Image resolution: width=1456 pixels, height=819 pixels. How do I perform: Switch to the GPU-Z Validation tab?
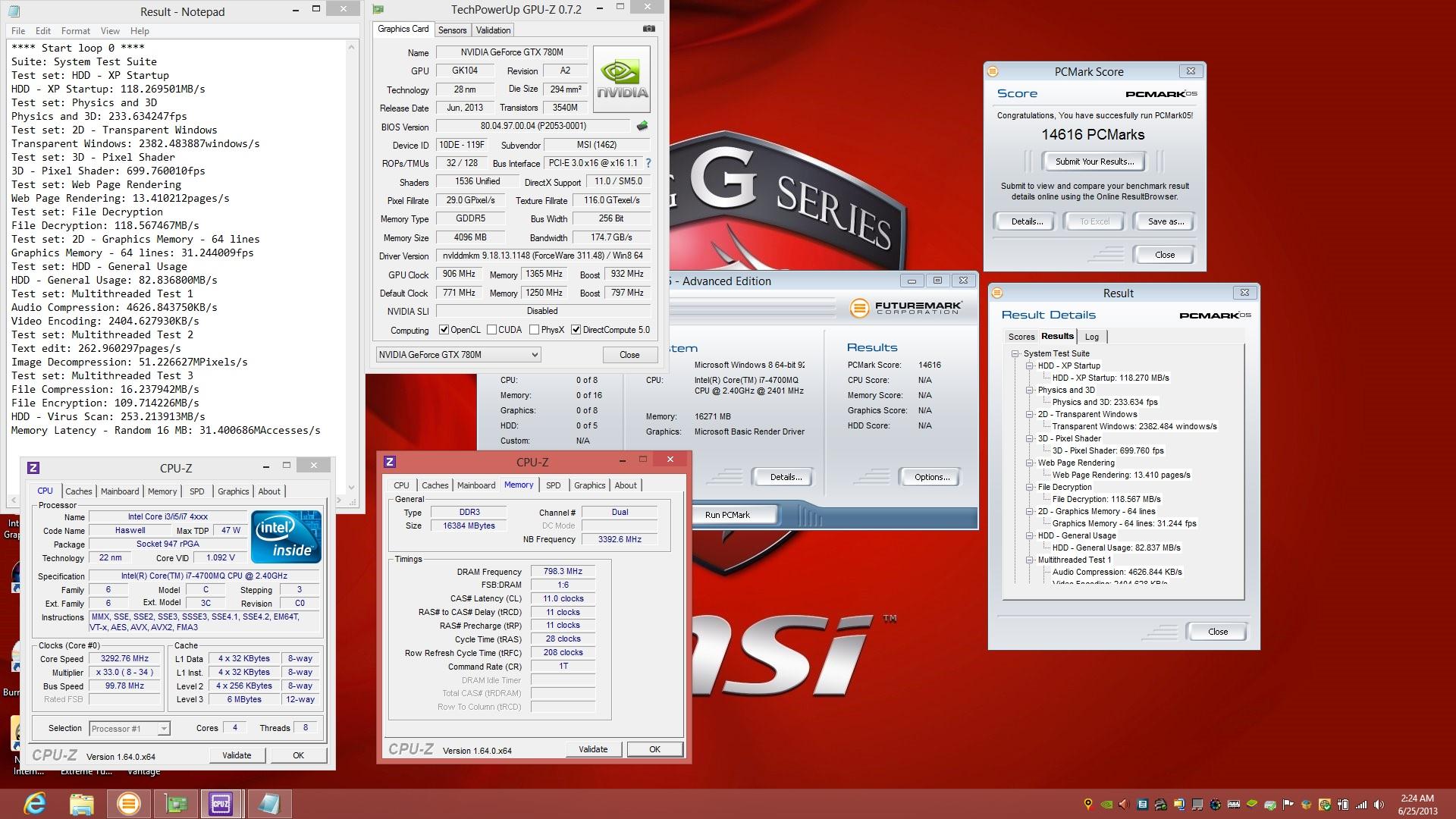[493, 30]
